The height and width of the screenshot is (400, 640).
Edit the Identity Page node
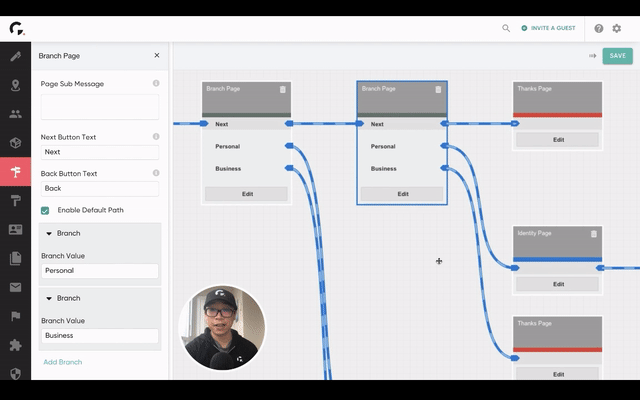coord(558,284)
